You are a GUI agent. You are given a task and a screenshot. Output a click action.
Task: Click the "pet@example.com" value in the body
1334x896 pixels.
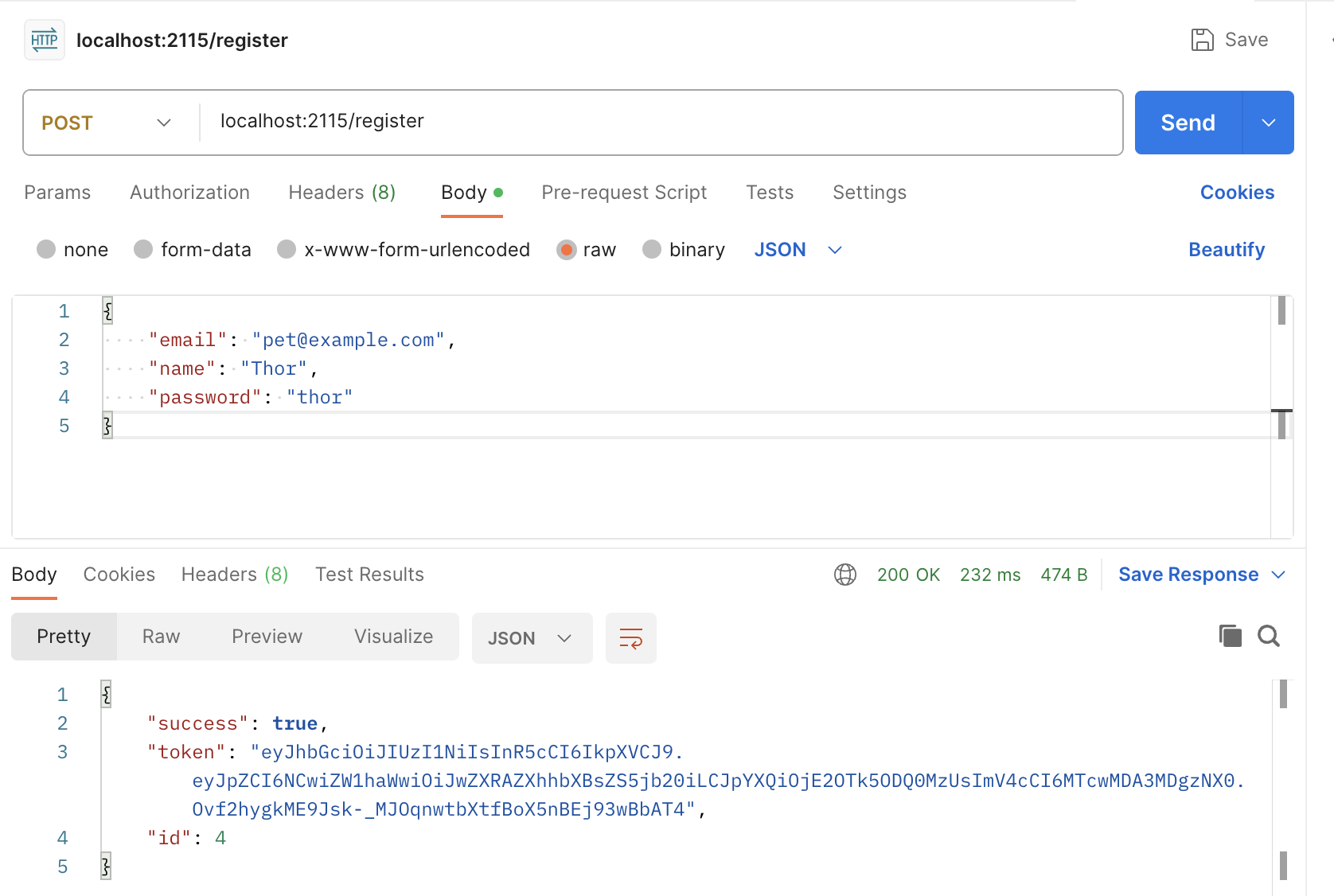click(348, 341)
